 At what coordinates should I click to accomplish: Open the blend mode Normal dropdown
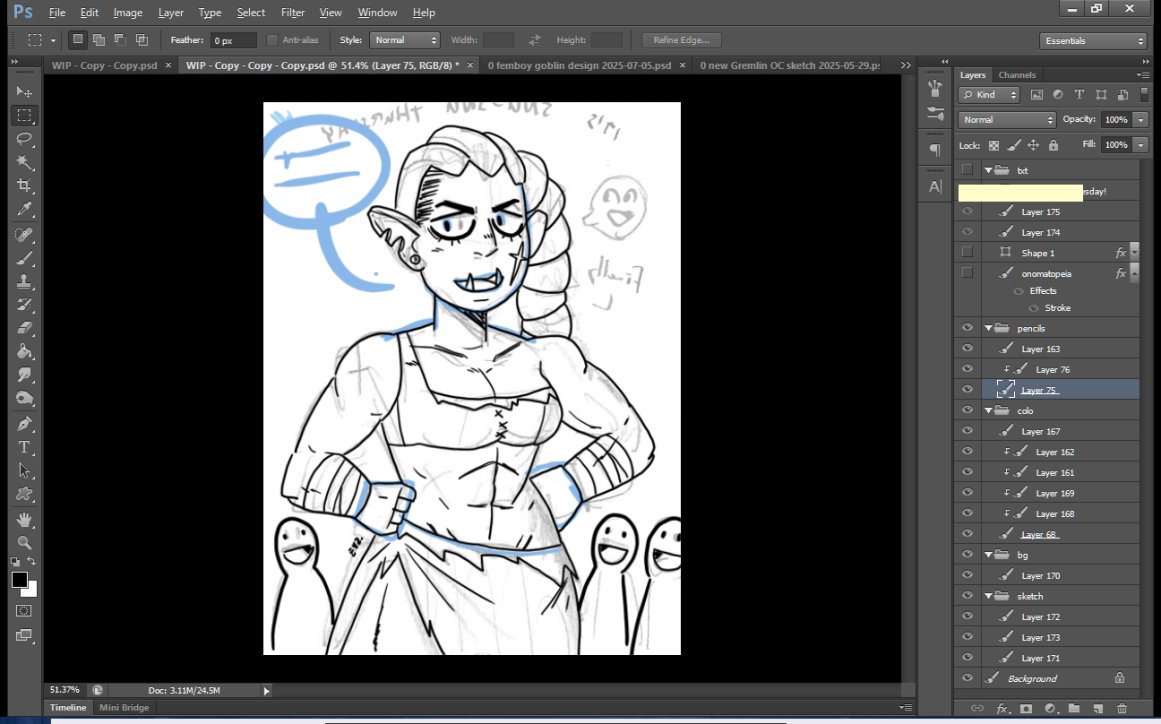tap(1007, 120)
